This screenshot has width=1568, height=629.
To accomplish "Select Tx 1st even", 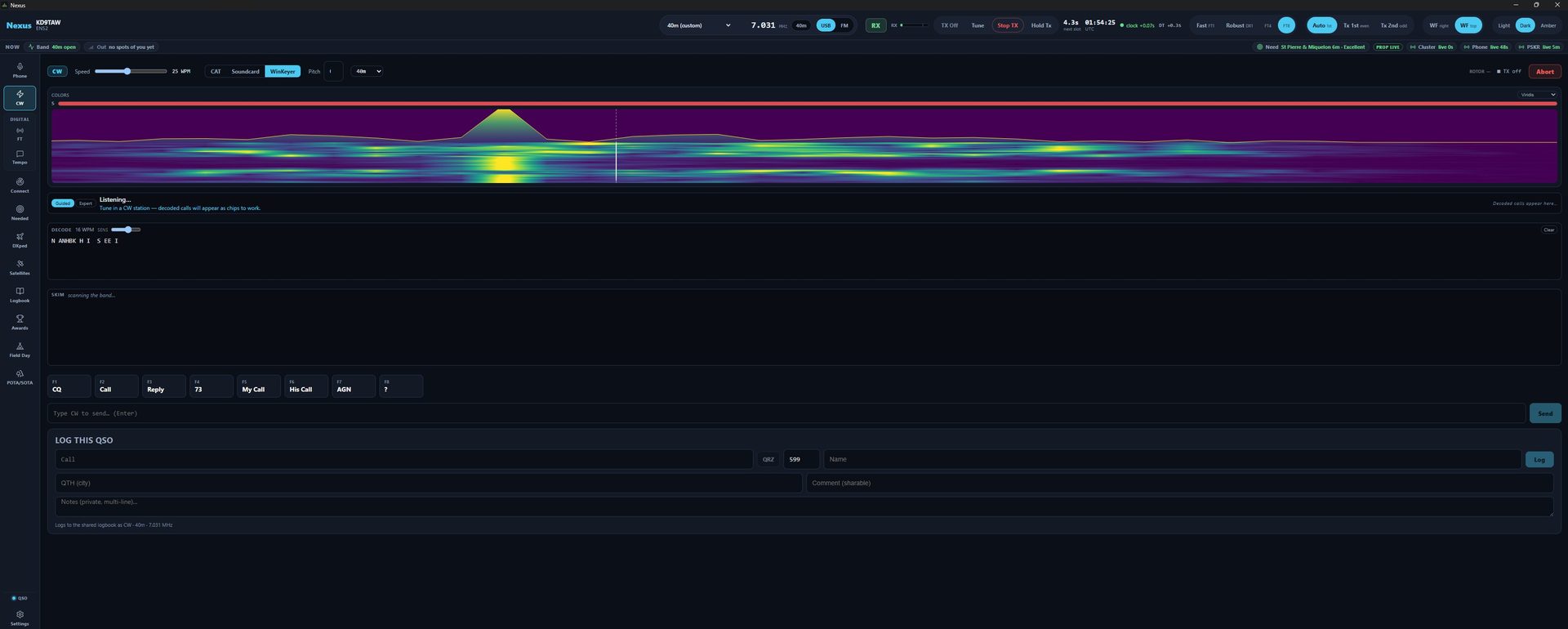I will click(1356, 25).
